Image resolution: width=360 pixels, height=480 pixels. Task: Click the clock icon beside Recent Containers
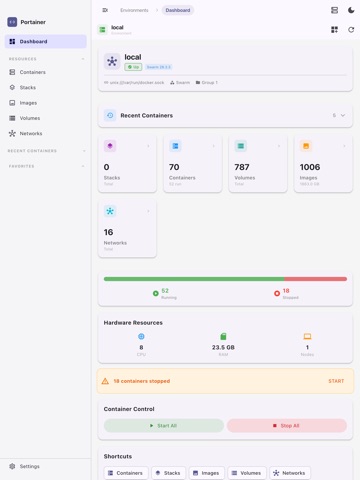pos(110,115)
